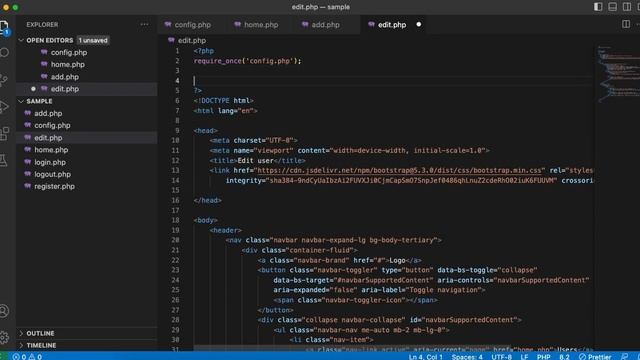Click the '1 unsaved' badge
The width and height of the screenshot is (640, 360).
point(93,40)
